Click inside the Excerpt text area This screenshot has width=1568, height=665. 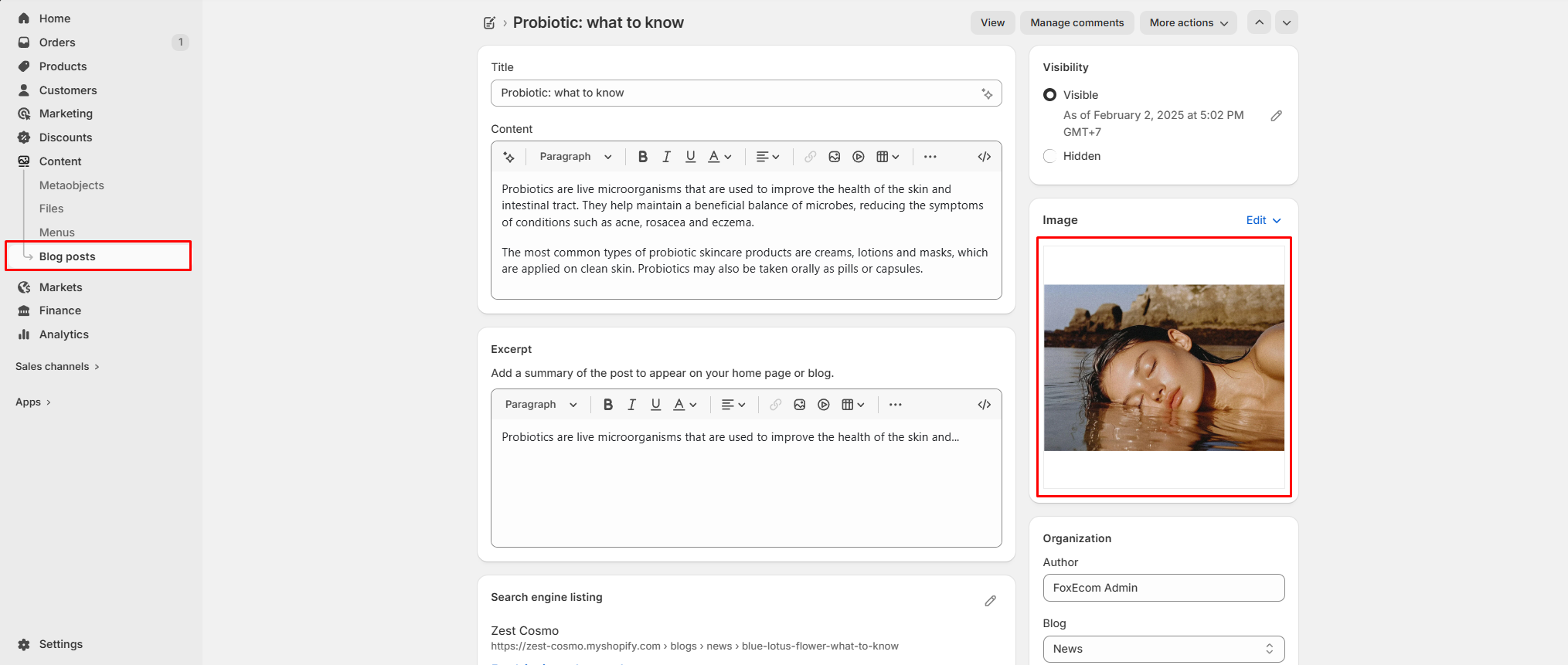click(x=746, y=483)
